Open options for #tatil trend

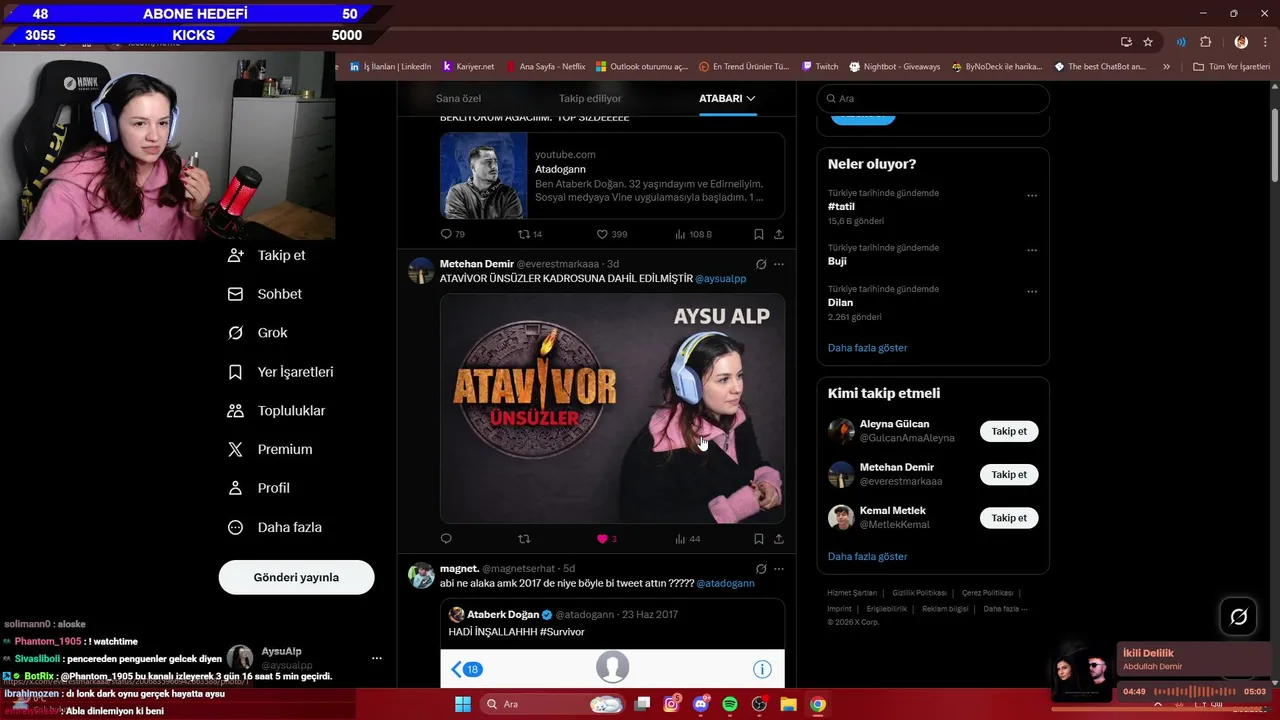point(1032,196)
